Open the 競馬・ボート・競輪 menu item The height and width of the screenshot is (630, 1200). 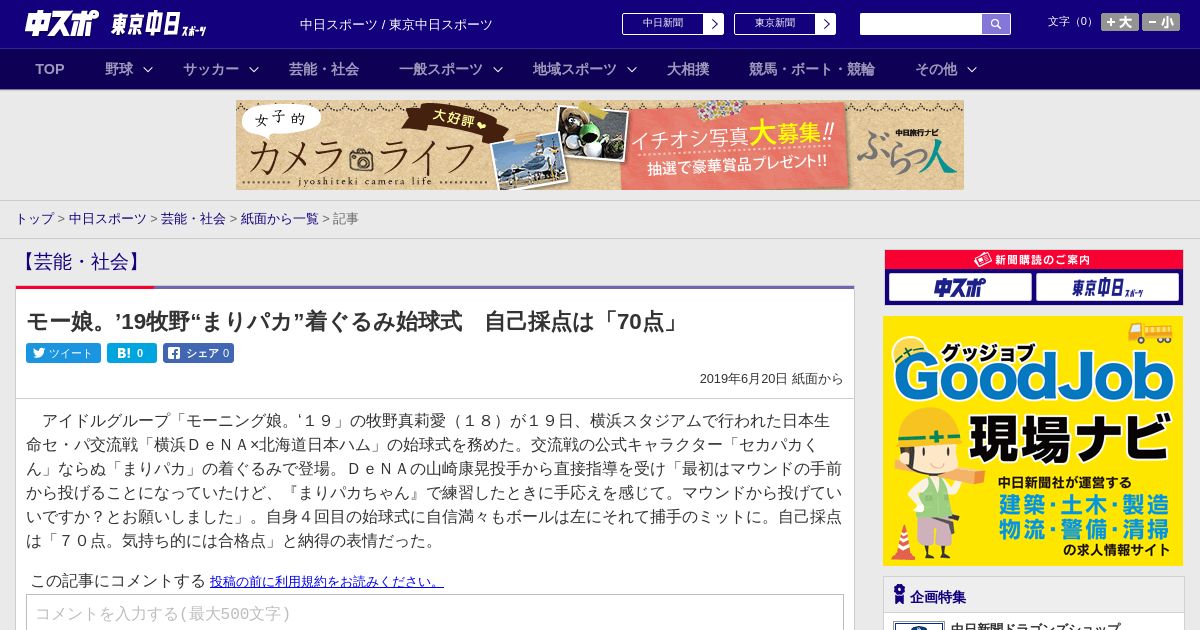[812, 69]
